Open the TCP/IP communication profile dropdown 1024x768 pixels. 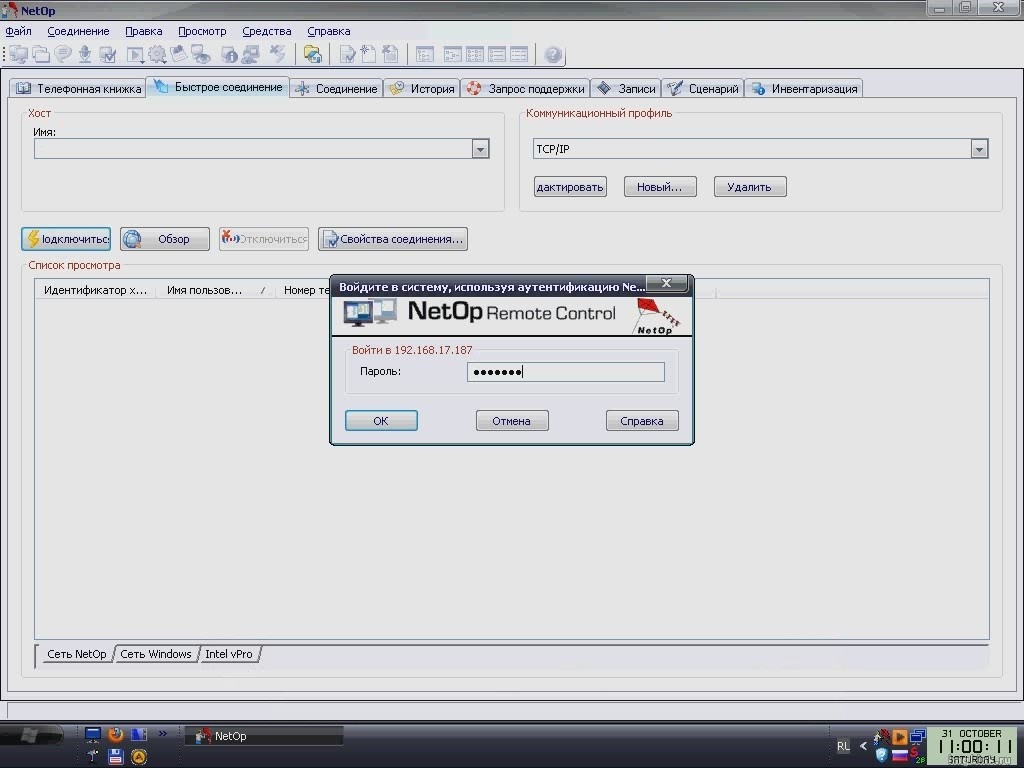(979, 150)
